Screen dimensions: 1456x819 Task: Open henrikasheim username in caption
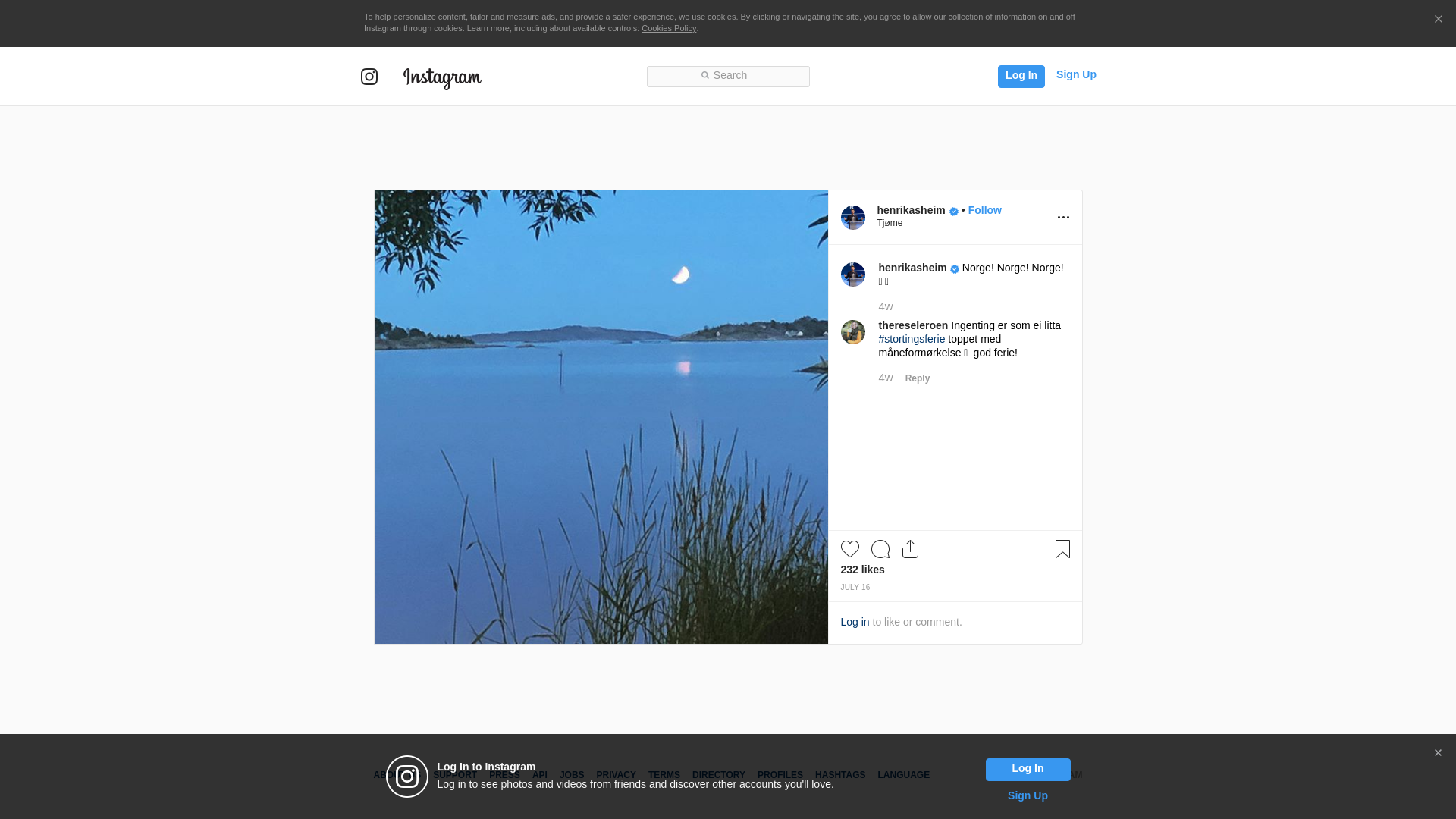(x=912, y=268)
